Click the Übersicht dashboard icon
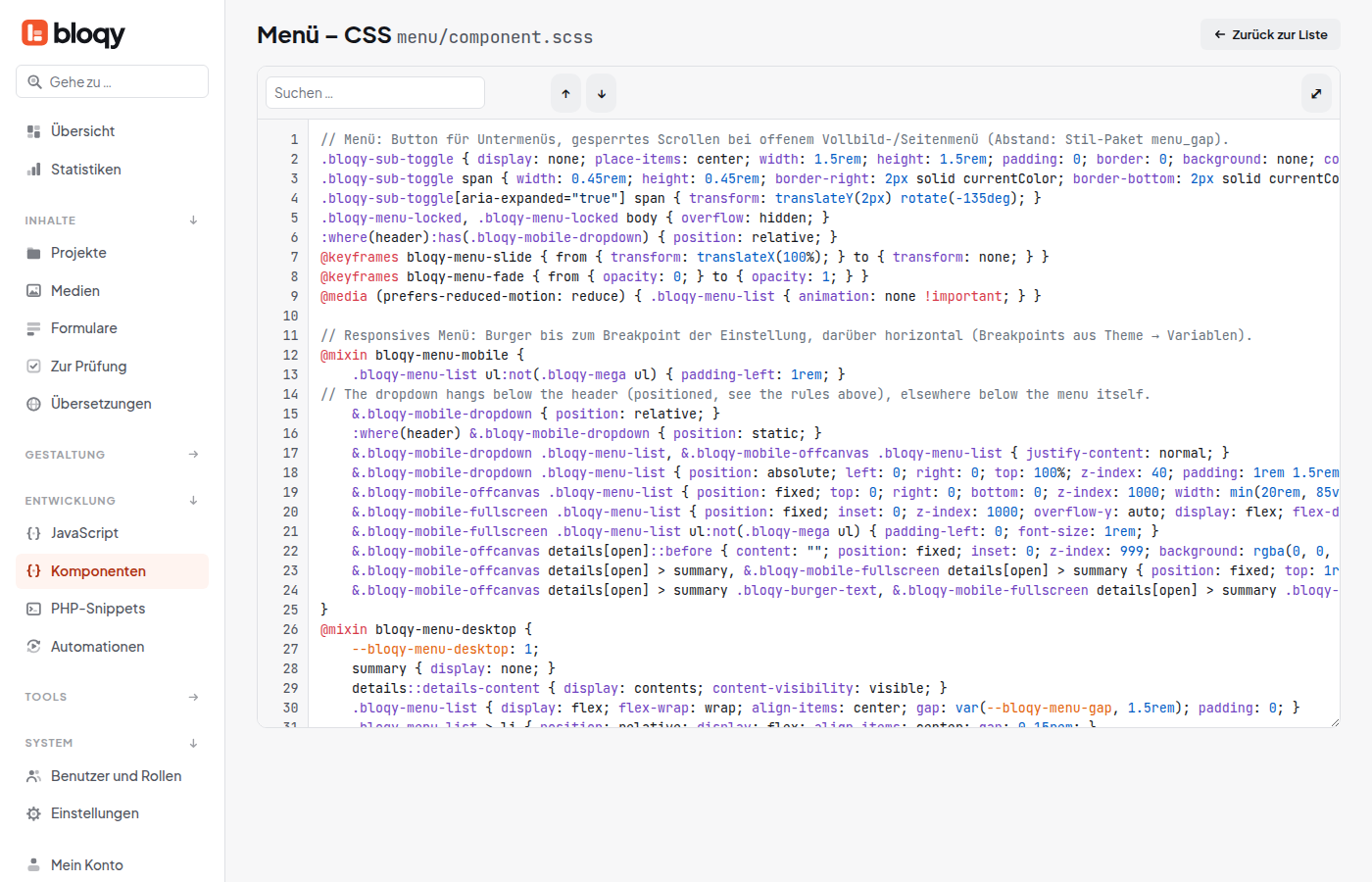Screen dimensions: 1372x882 (33, 131)
